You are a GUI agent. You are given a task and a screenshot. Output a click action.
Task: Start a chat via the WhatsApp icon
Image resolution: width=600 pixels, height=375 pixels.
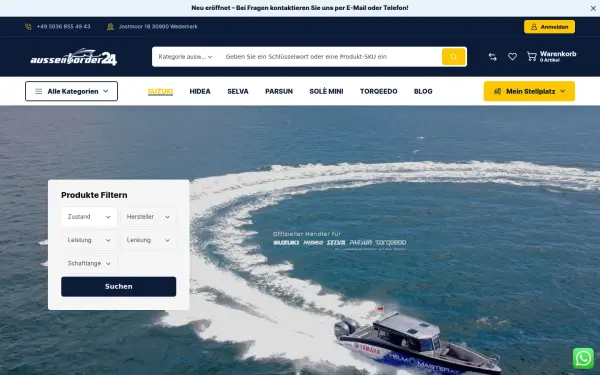(583, 358)
